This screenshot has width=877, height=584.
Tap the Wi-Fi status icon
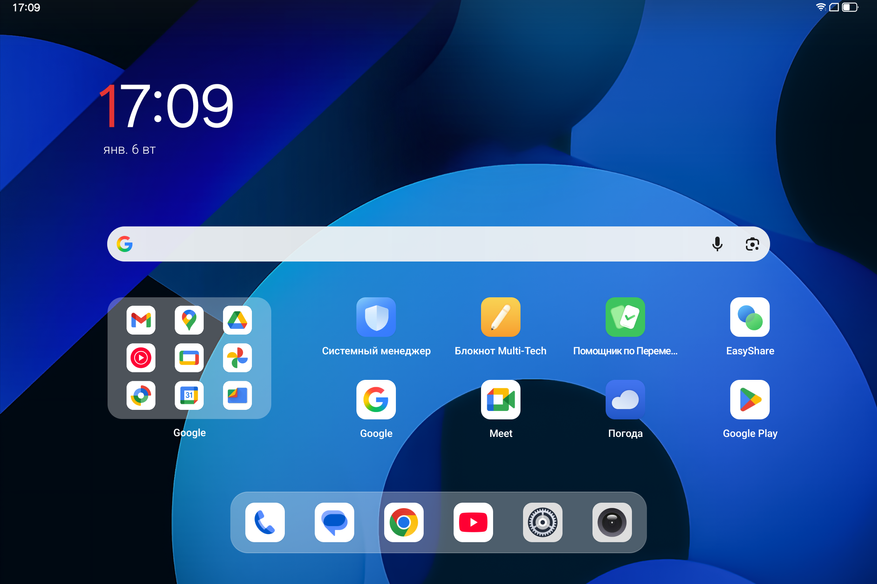pyautogui.click(x=821, y=7)
